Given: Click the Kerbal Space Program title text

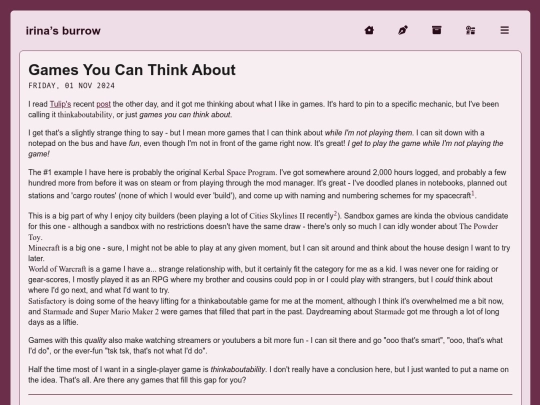Looking at the screenshot, I should point(239,172).
